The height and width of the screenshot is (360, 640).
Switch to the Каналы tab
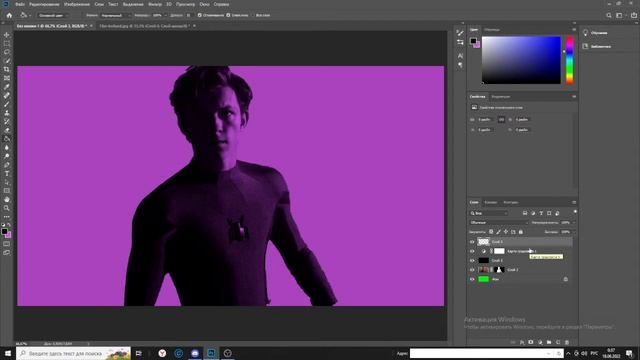(x=491, y=202)
